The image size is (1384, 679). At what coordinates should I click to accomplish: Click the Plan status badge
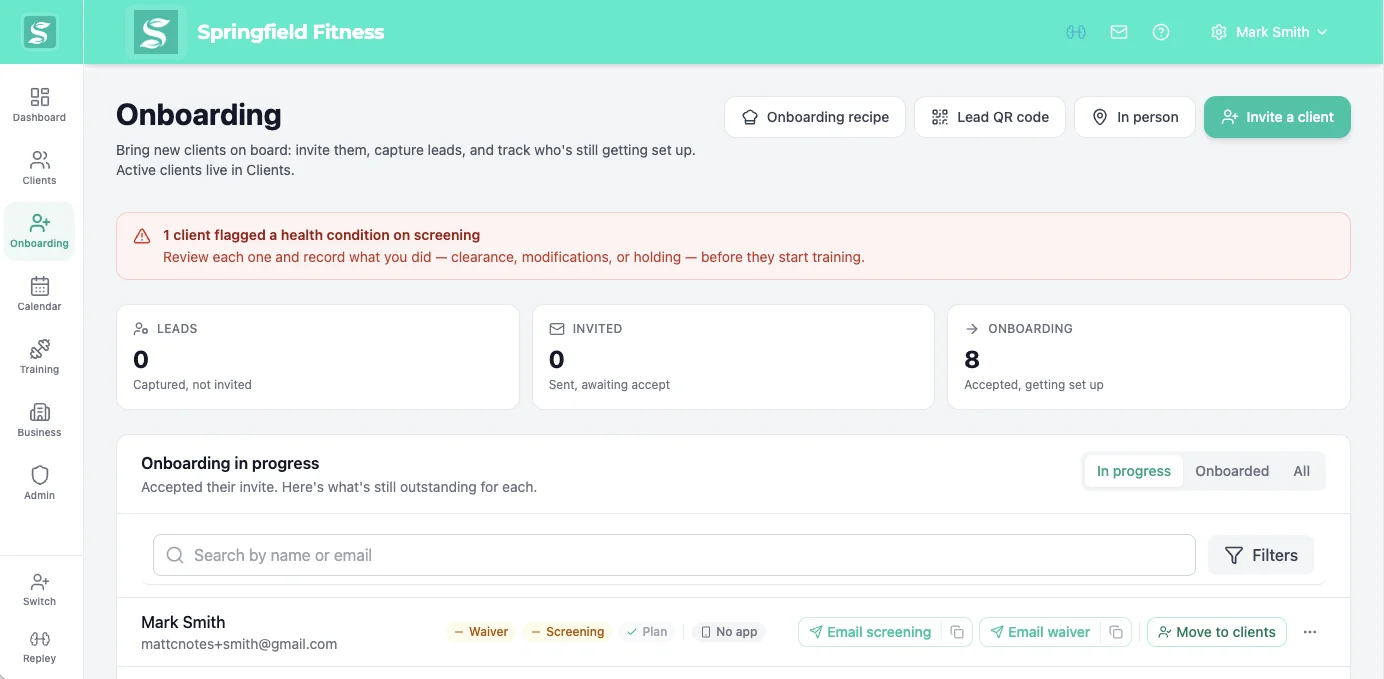click(647, 632)
